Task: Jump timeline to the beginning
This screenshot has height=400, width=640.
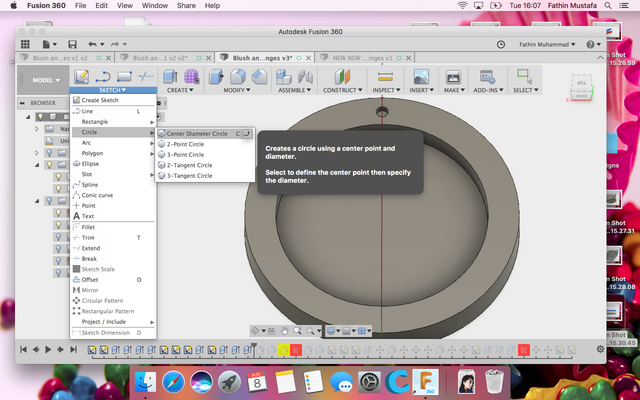Action: click(23, 349)
